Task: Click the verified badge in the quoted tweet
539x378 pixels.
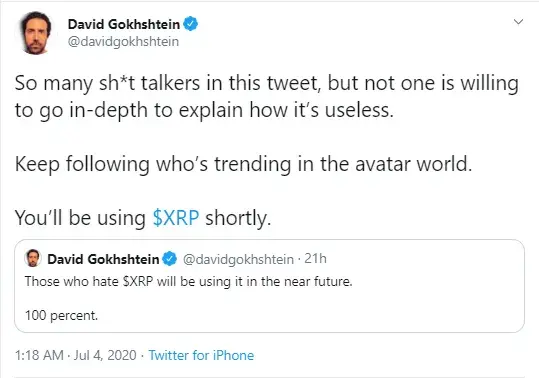Action: [x=169, y=259]
